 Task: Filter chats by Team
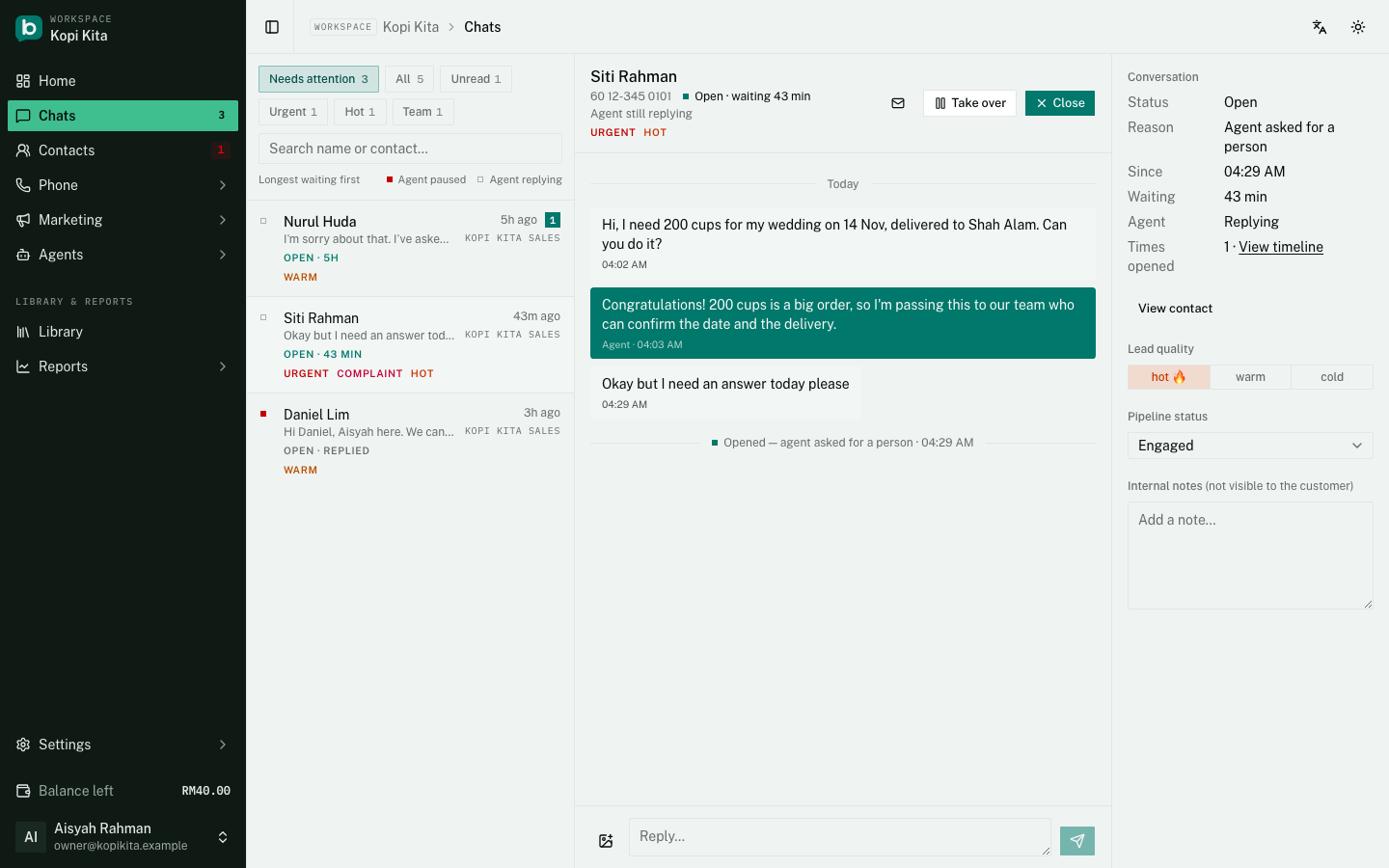click(x=422, y=112)
